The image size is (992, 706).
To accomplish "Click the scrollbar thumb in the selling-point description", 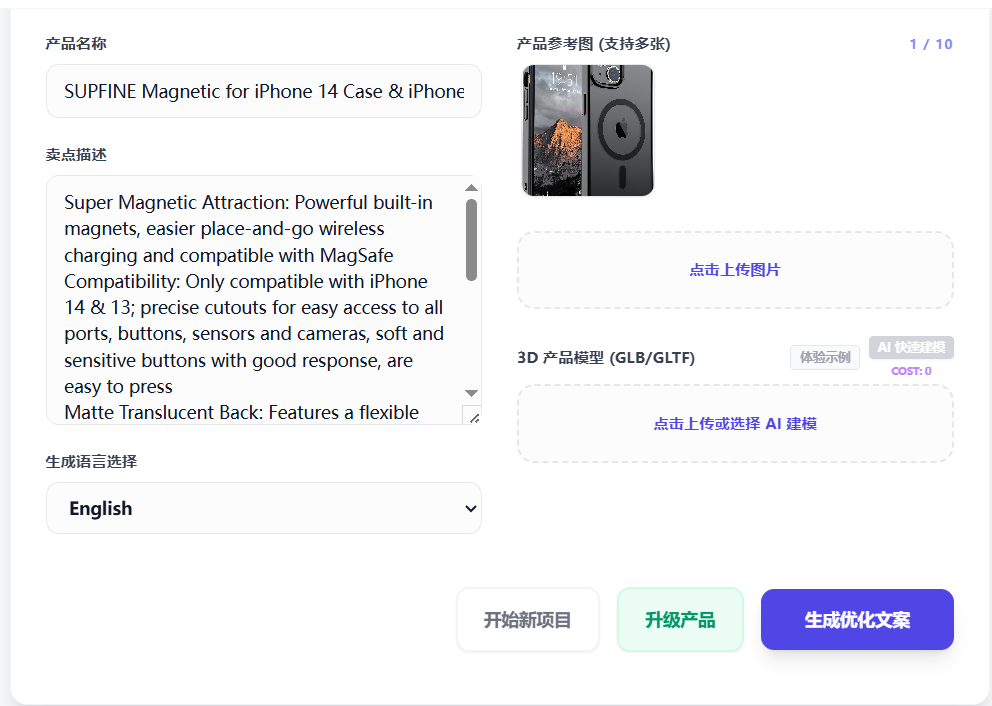I will pos(472,240).
